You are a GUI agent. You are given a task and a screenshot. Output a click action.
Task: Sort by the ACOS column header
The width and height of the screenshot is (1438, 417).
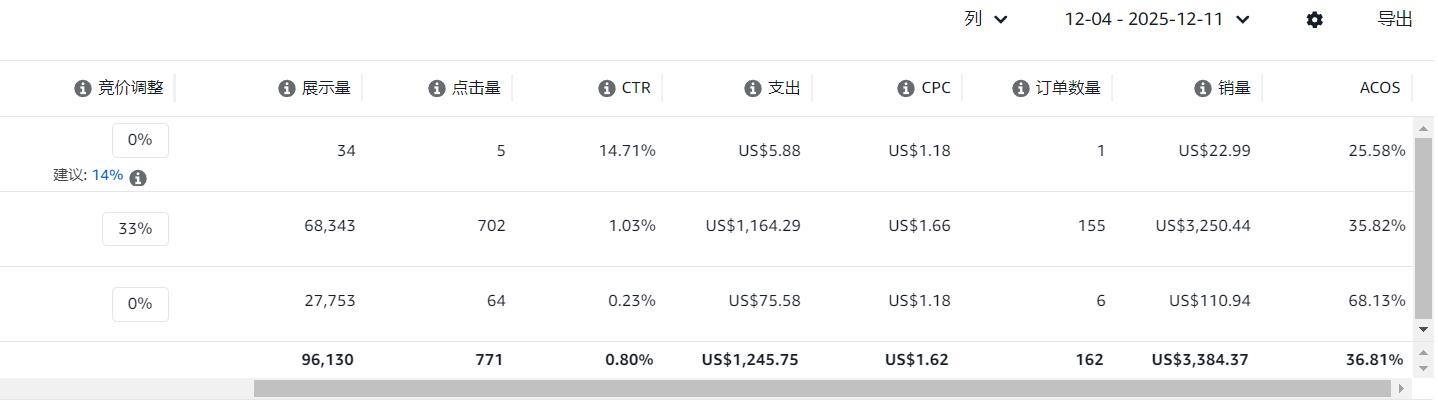click(1380, 88)
